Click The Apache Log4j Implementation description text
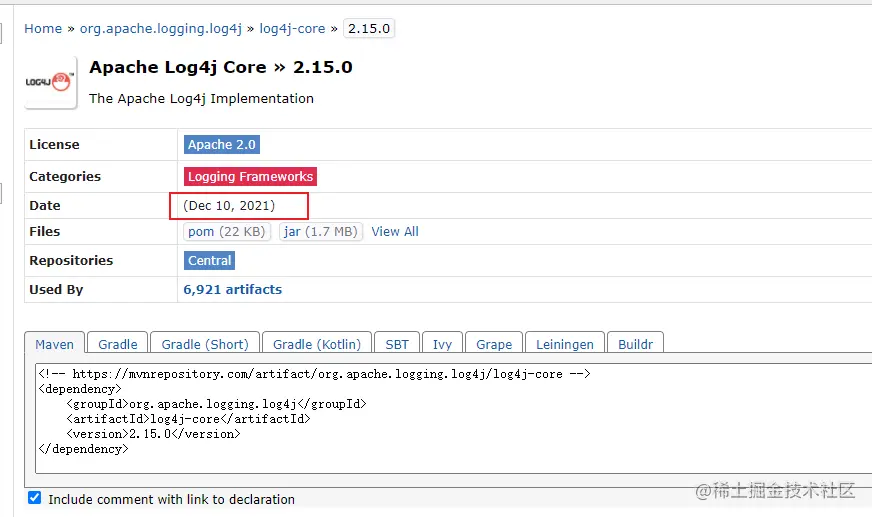 (x=201, y=99)
